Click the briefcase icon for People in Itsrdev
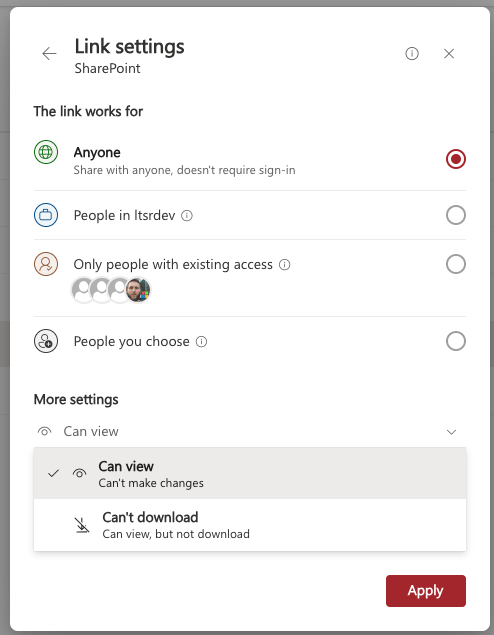The height and width of the screenshot is (635, 494). 46,215
